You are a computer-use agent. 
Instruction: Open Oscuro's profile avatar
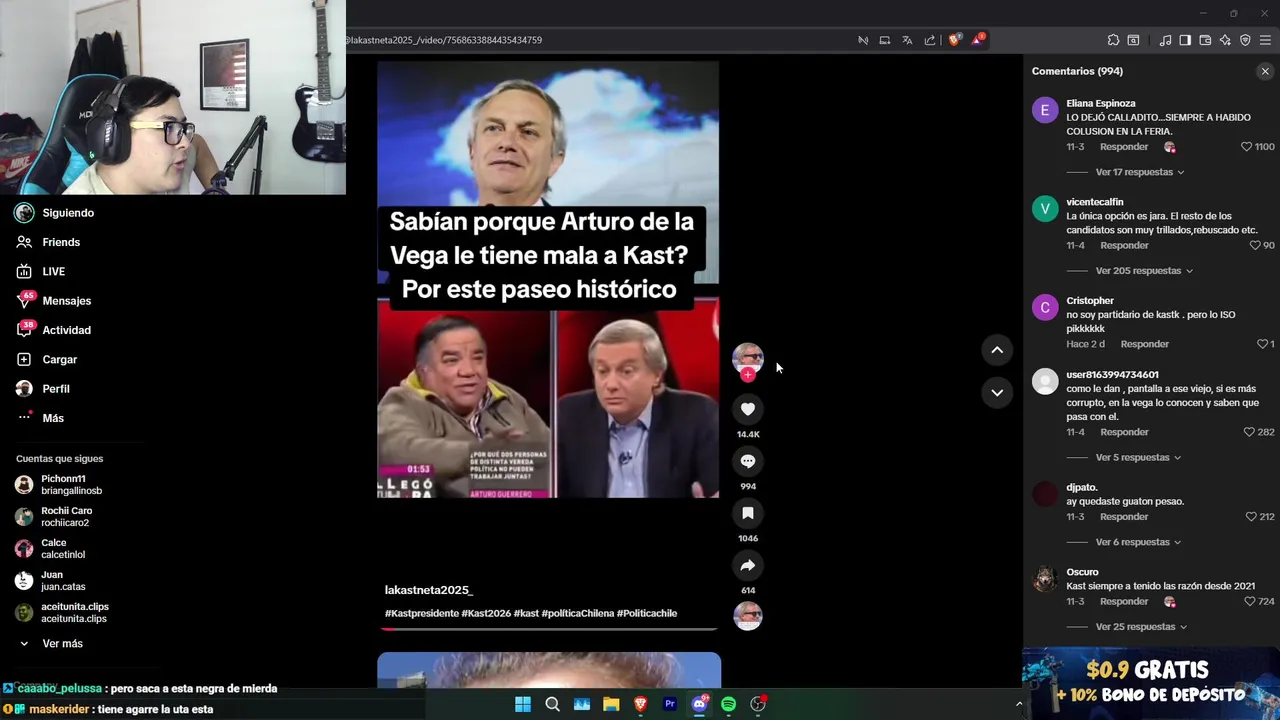(1045, 579)
